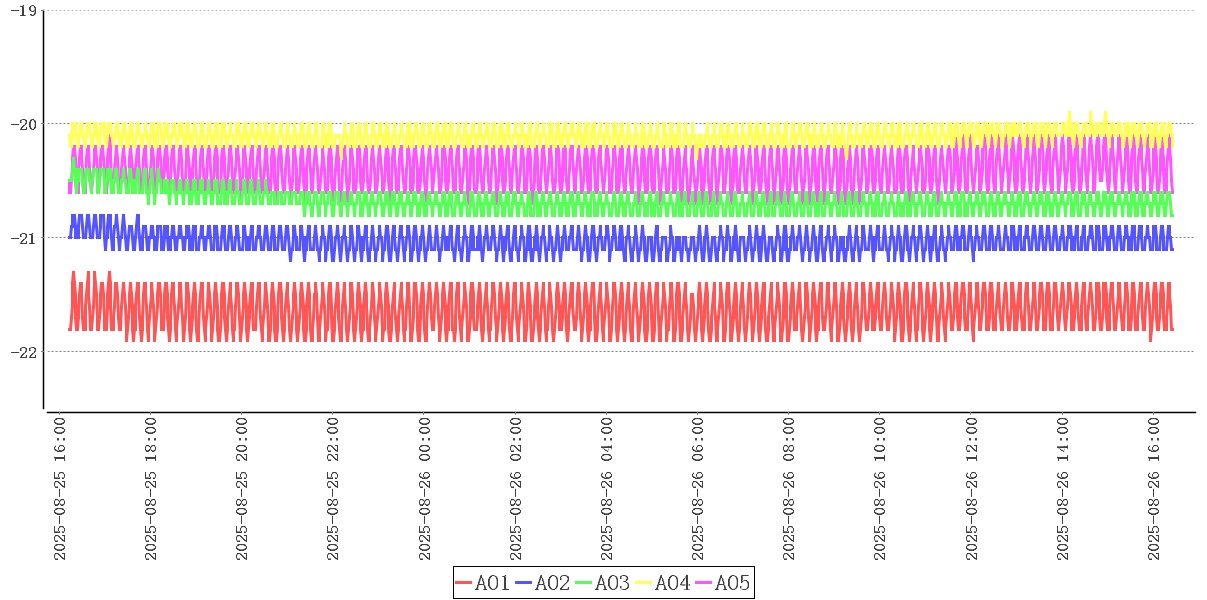Click the red A01 legend color marker
Image resolution: width=1207 pixels, height=600 pixels.
(x=464, y=583)
